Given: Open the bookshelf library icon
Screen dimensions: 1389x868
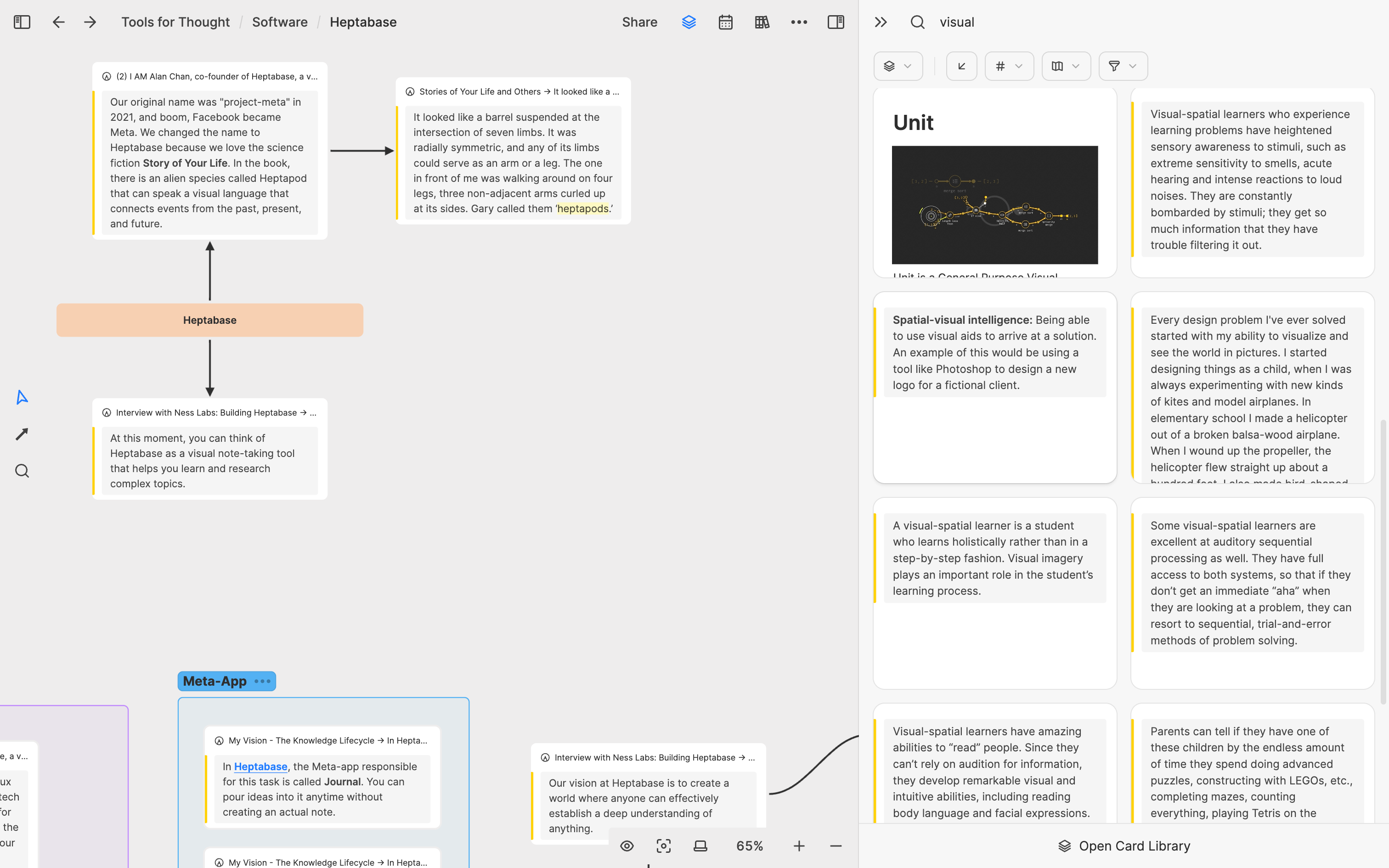Looking at the screenshot, I should click(x=762, y=22).
